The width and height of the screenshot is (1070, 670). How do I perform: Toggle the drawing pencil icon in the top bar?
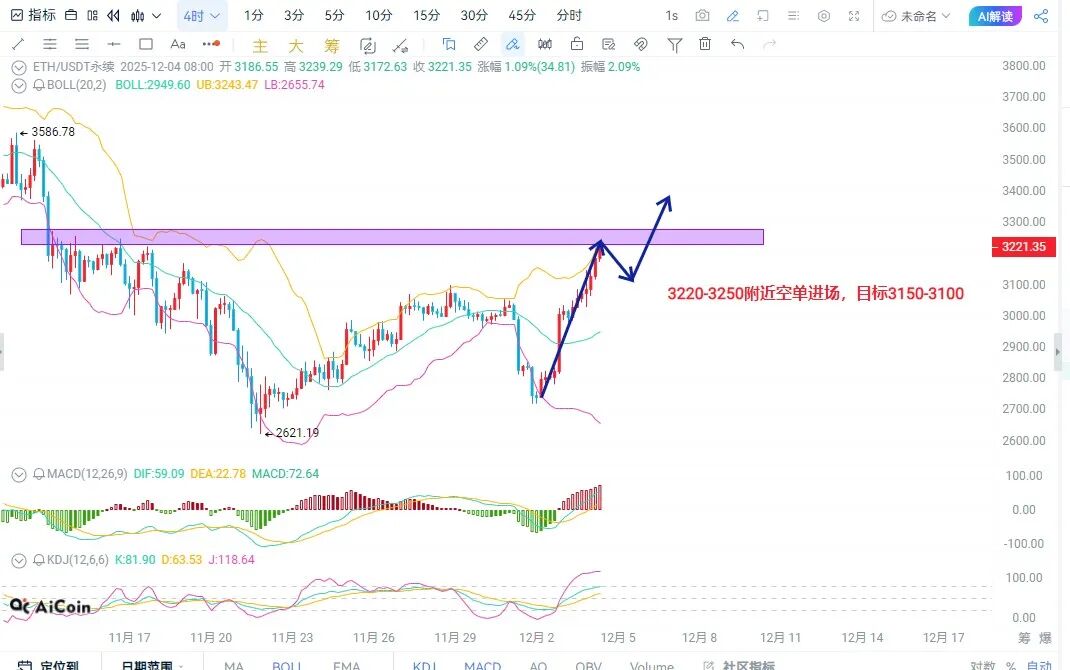733,16
